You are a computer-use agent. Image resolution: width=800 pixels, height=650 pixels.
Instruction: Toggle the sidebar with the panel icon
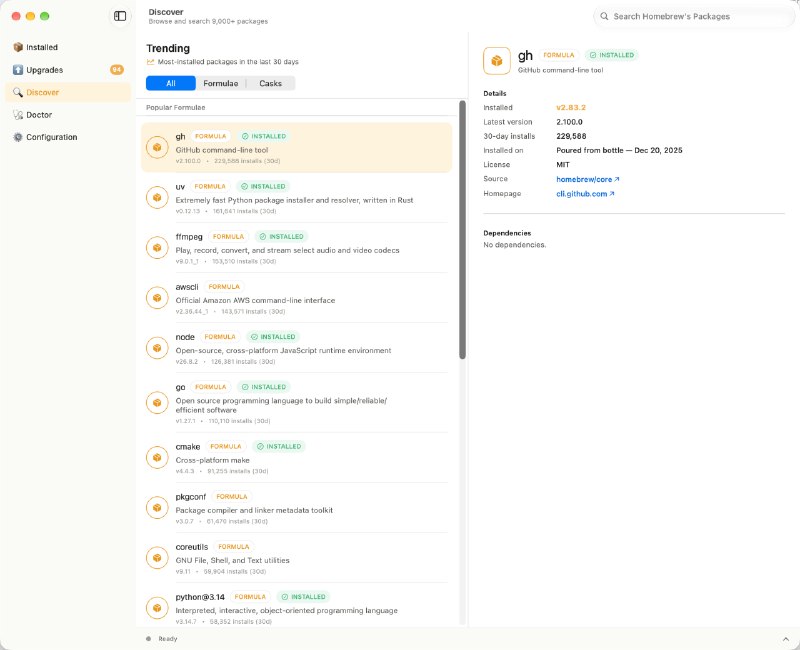point(120,16)
